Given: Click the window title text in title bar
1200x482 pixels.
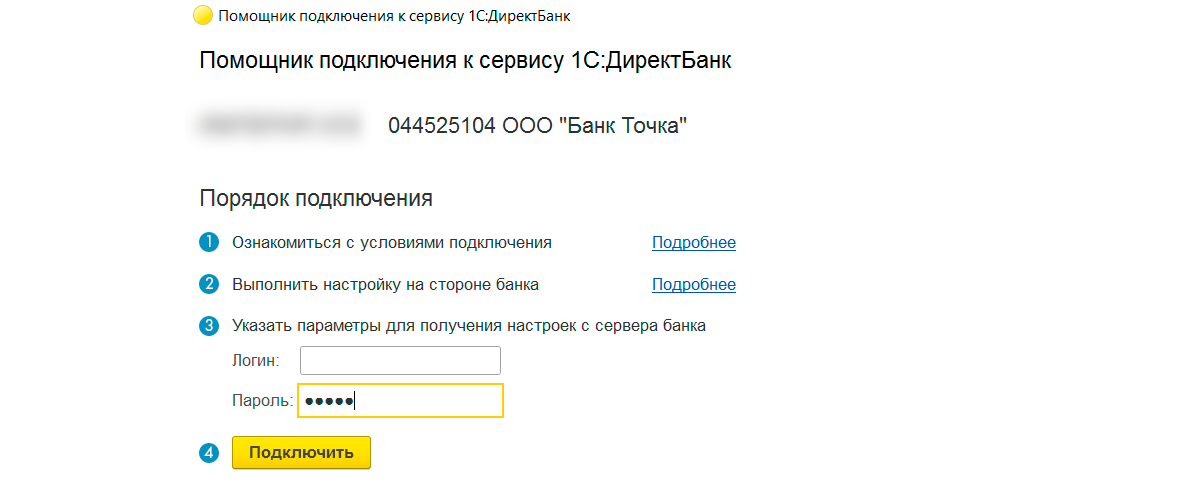Looking at the screenshot, I should [395, 16].
